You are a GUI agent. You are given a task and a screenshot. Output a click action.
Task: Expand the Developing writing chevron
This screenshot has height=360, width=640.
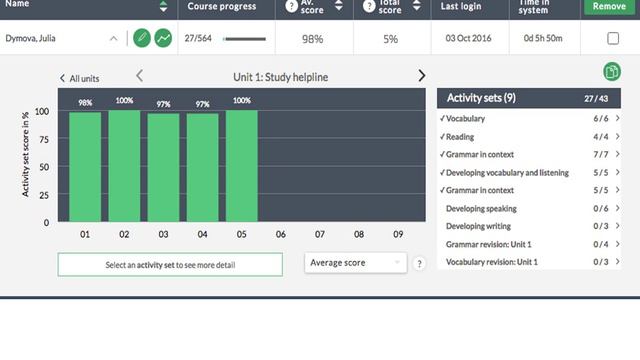tap(618, 226)
